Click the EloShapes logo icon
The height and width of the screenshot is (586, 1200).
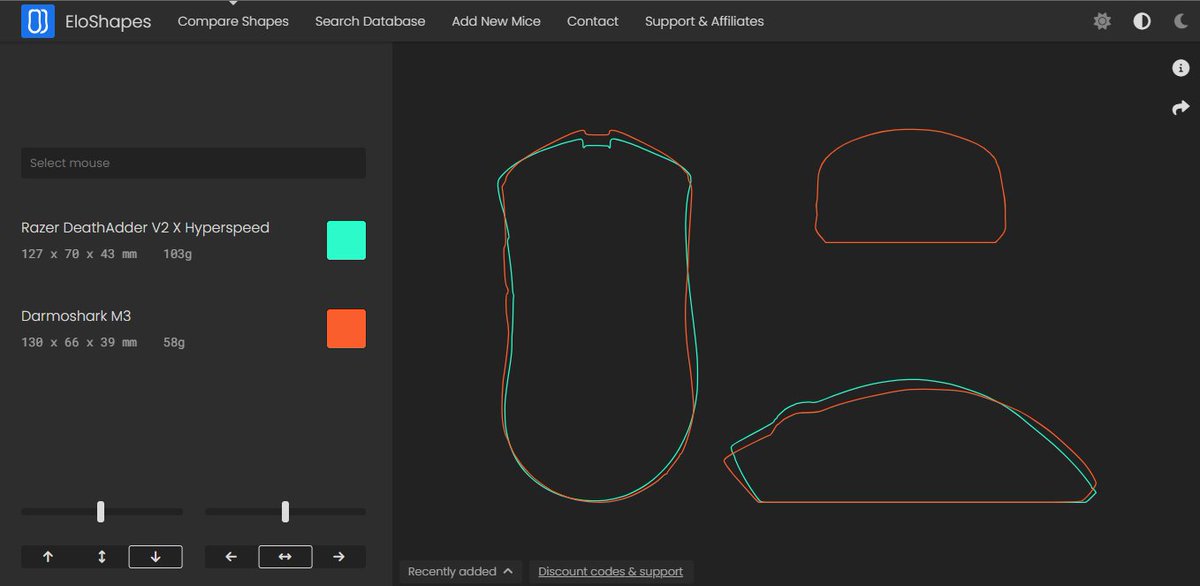[37, 20]
